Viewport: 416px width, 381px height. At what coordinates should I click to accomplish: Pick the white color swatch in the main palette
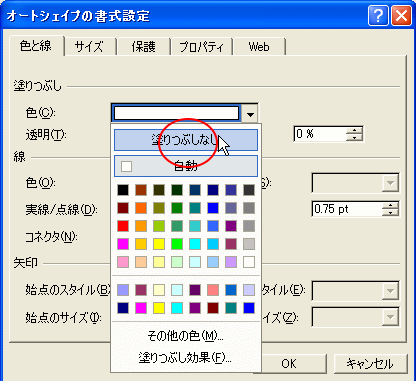249,262
